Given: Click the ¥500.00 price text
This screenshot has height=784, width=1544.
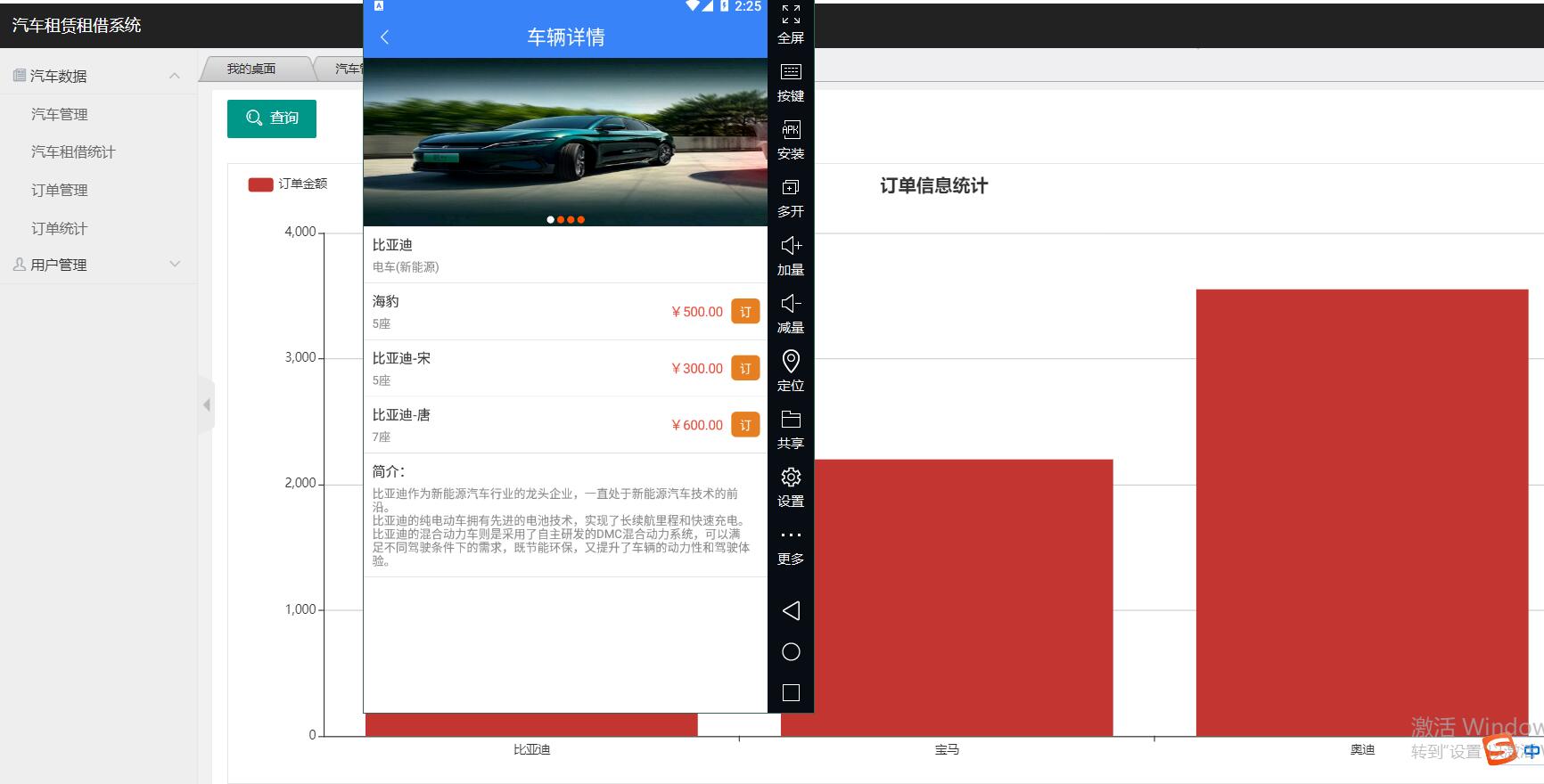Looking at the screenshot, I should (697, 312).
